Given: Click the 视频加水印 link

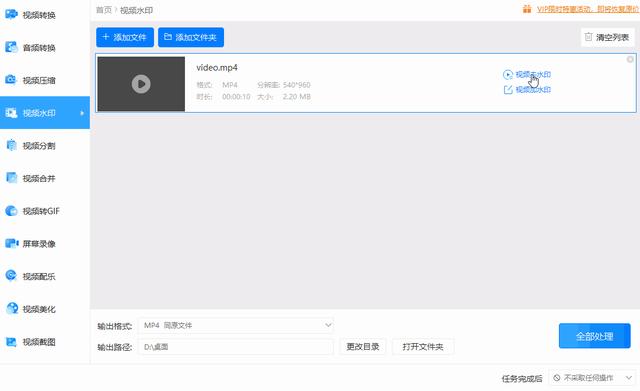Looking at the screenshot, I should [x=533, y=90].
